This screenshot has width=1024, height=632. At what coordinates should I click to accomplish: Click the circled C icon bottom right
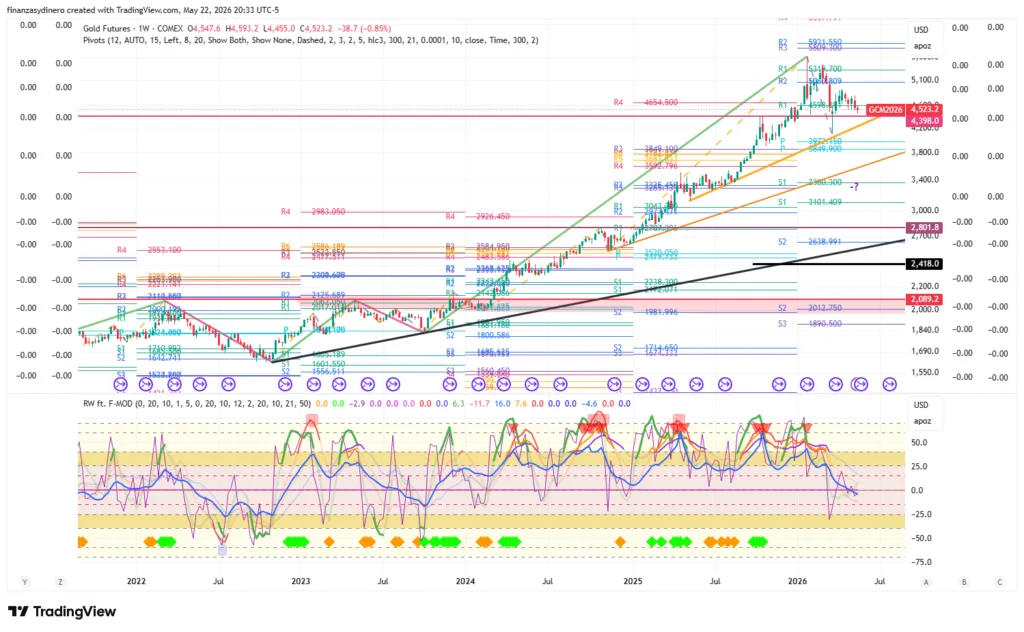[x=999, y=582]
